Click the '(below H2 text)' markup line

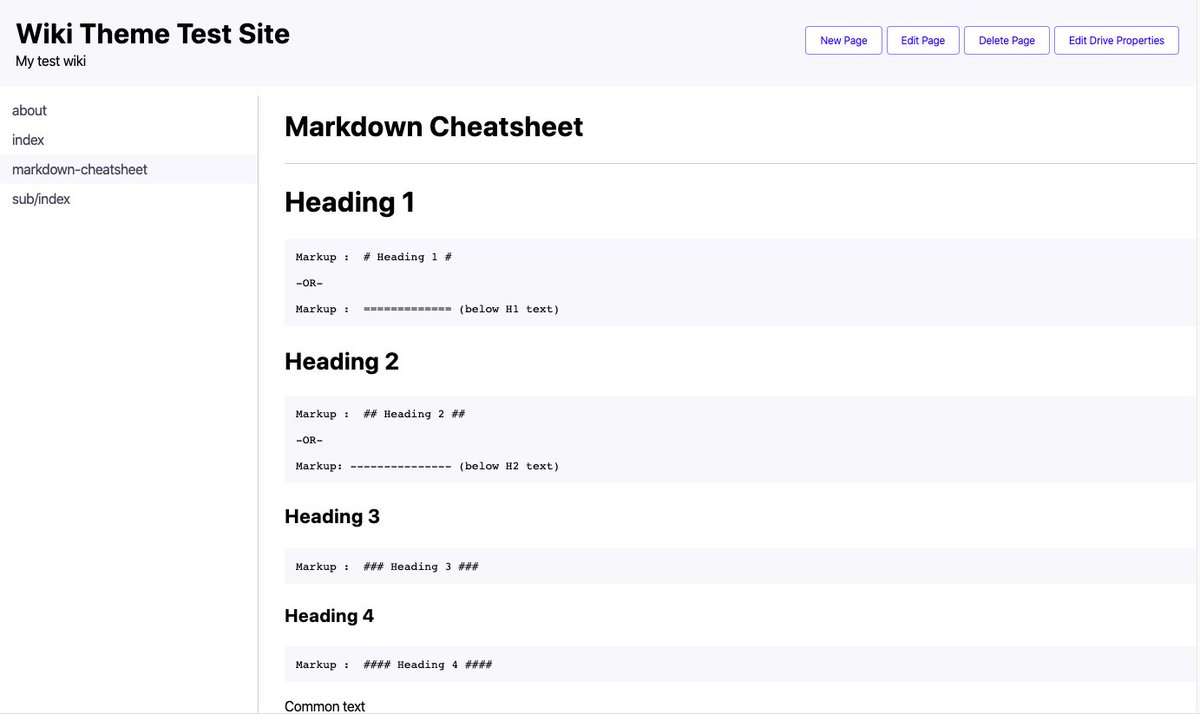[x=427, y=466]
